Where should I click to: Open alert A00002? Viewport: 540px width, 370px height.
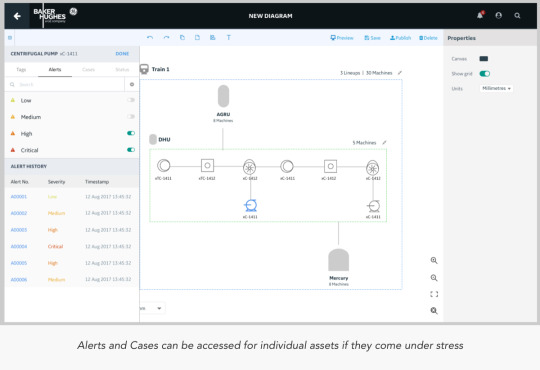(x=19, y=213)
